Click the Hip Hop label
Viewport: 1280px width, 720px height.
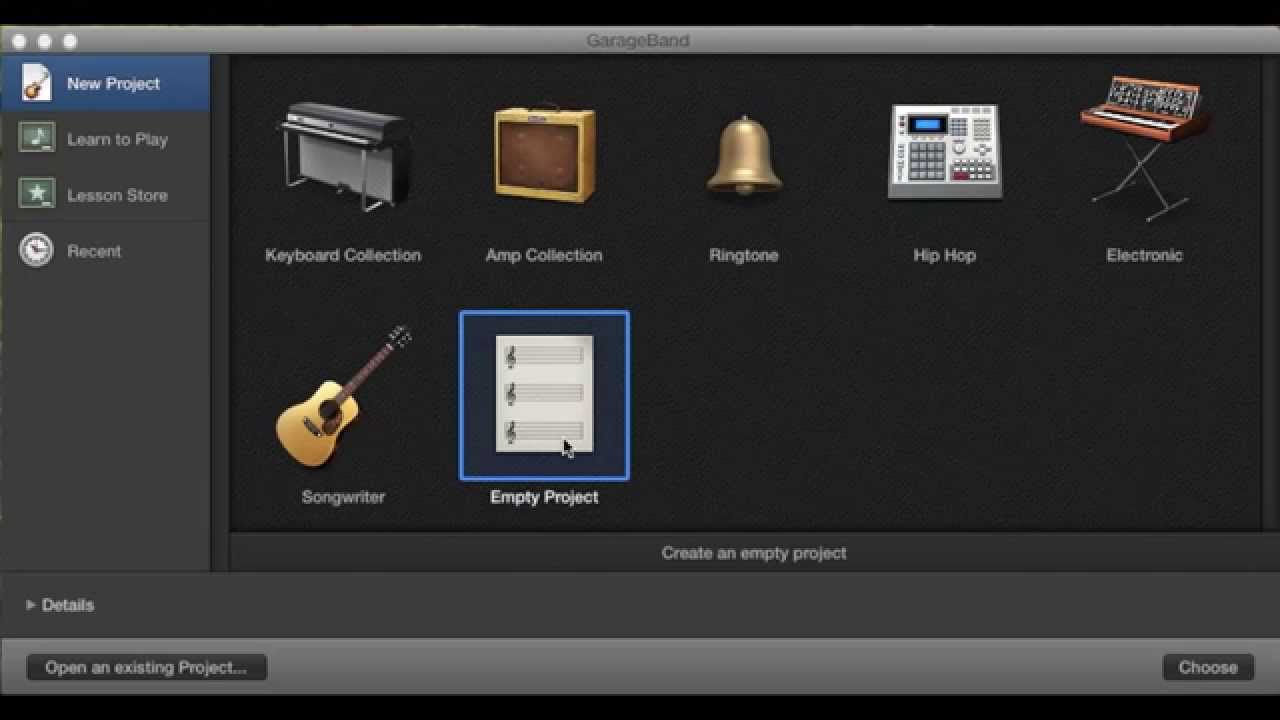944,255
